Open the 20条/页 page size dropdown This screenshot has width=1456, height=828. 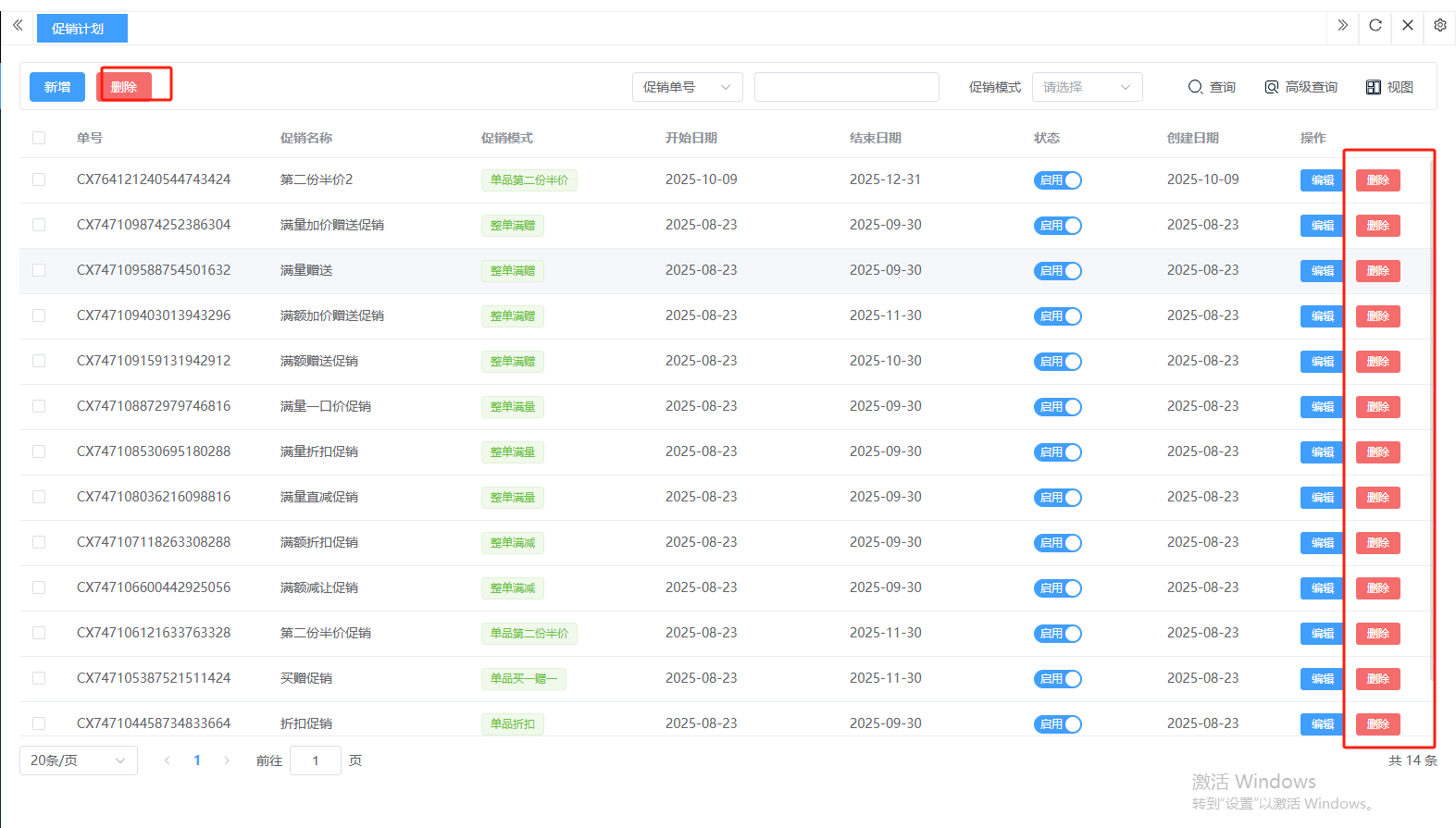coord(78,760)
